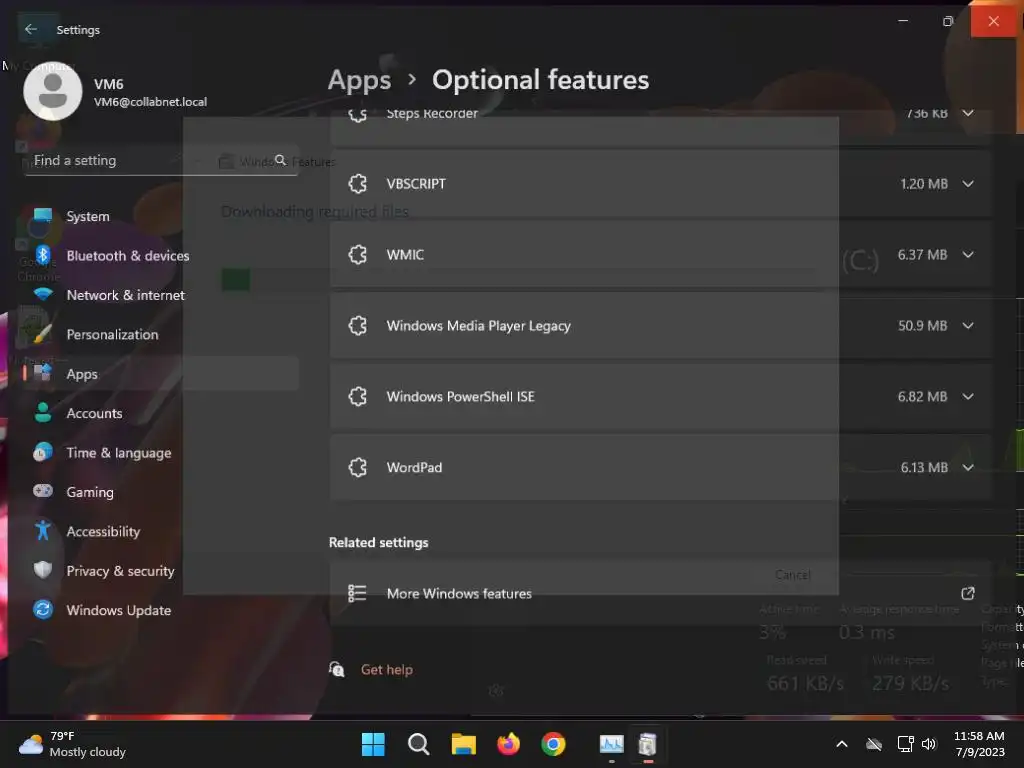Open Privacy & security settings
The image size is (1024, 768).
161,571
